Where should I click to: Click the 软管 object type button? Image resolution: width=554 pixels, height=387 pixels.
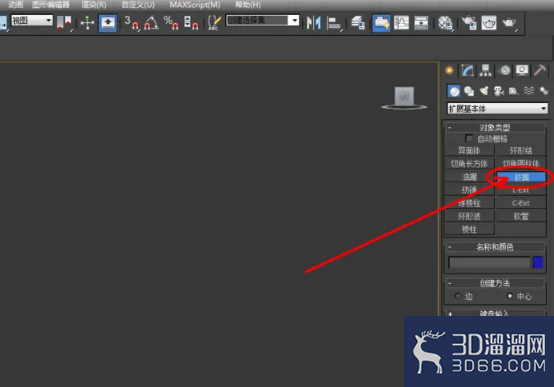click(521, 216)
